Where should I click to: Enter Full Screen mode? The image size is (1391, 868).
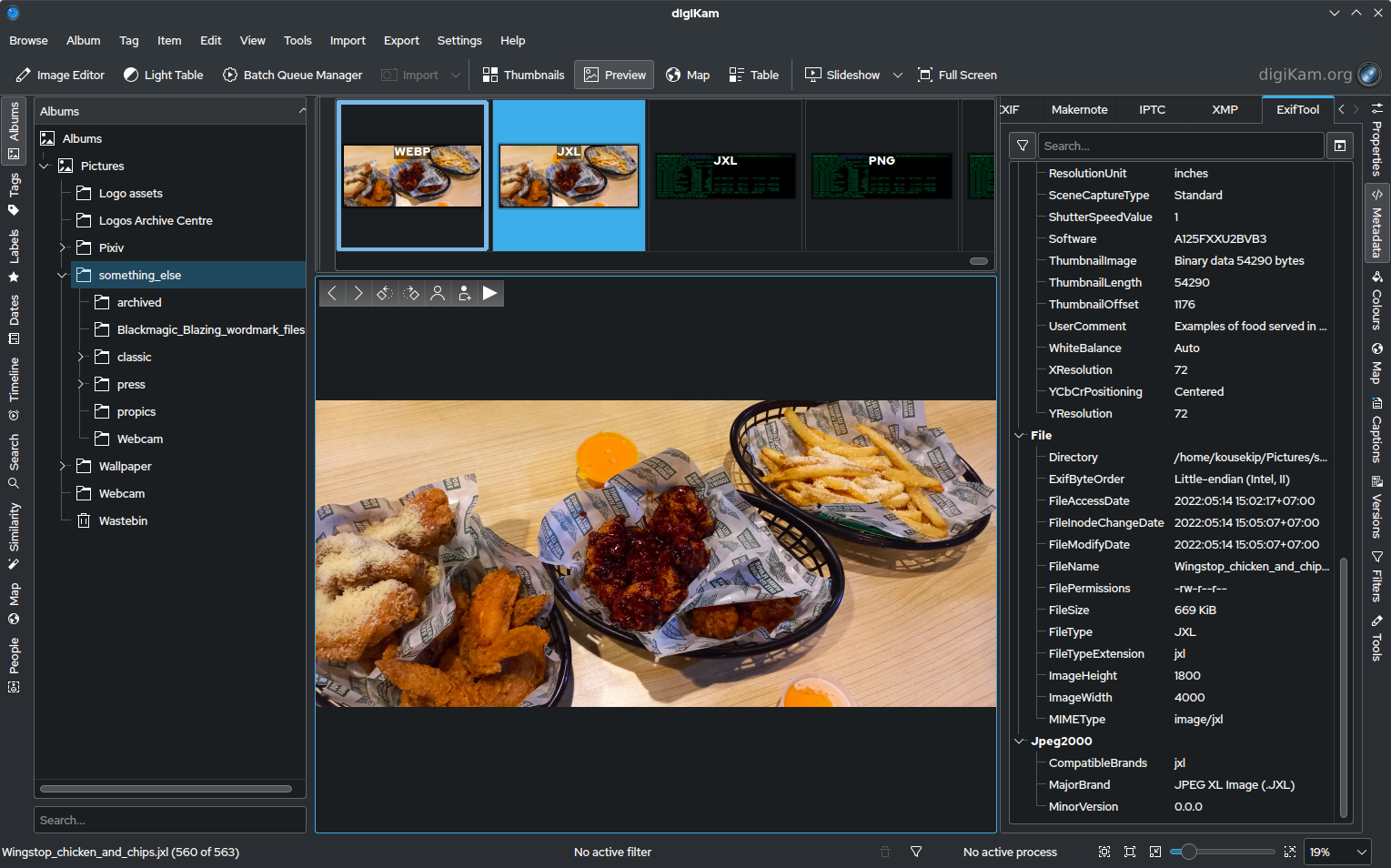click(x=957, y=76)
